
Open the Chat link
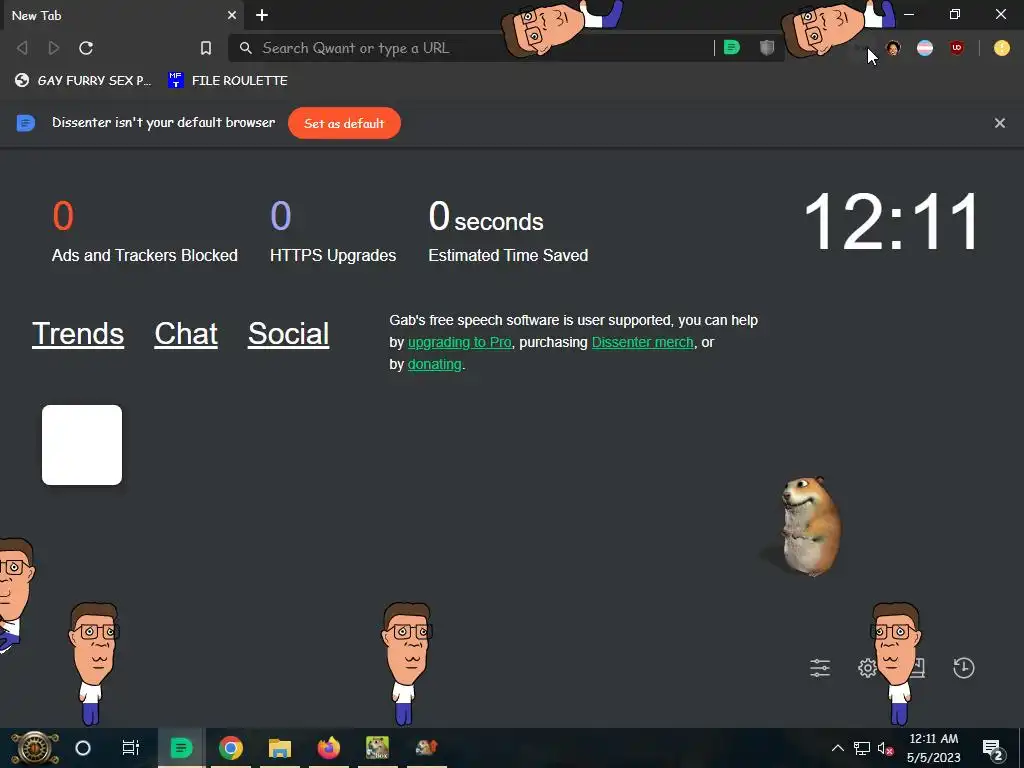pos(186,334)
